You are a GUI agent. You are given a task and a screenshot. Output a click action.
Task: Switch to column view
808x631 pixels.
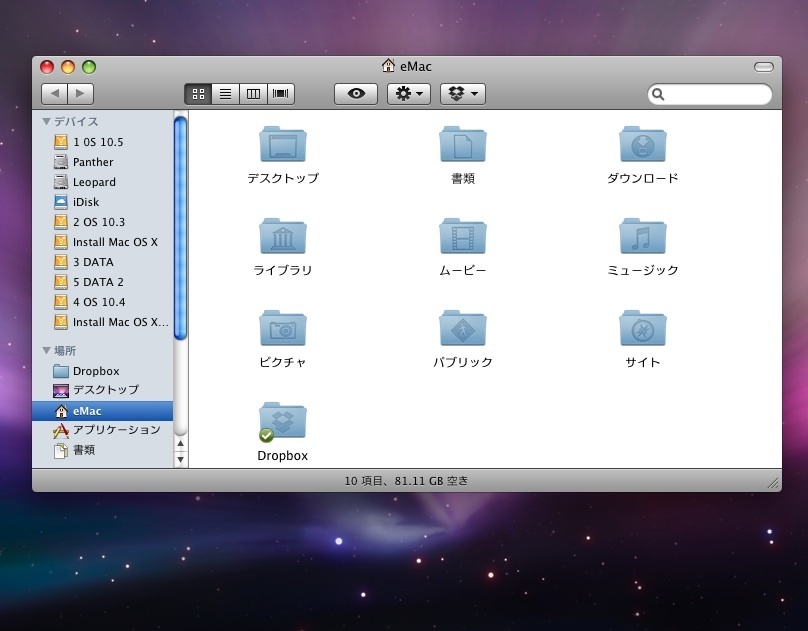pos(254,94)
